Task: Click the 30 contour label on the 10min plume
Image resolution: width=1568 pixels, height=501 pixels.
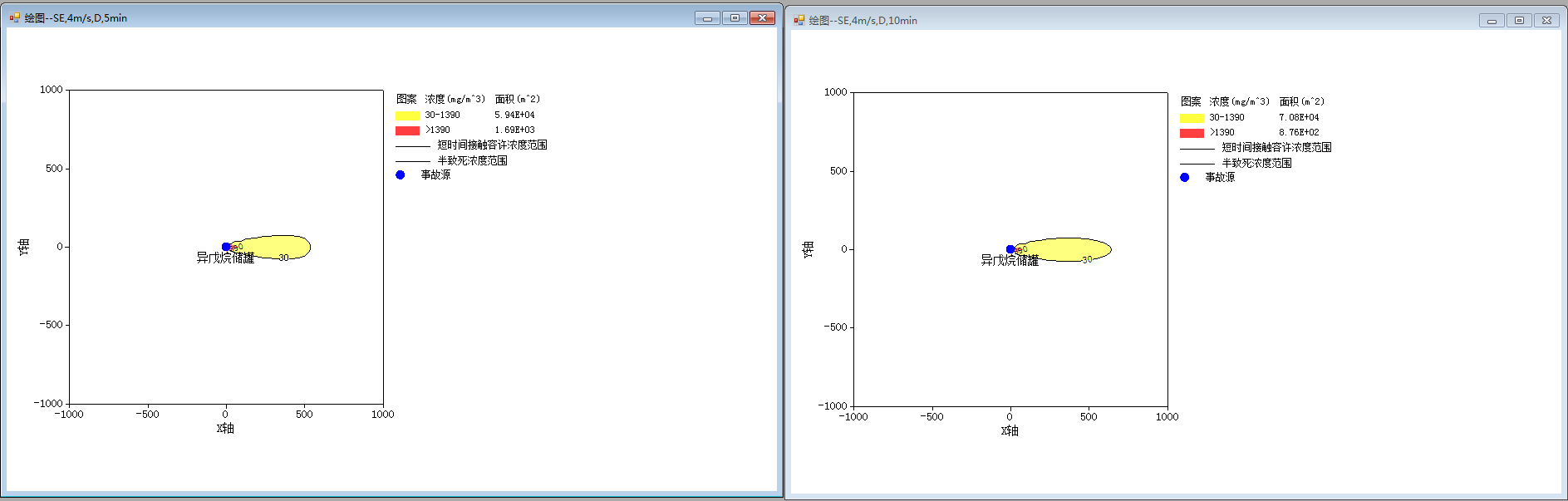Action: [x=1087, y=259]
